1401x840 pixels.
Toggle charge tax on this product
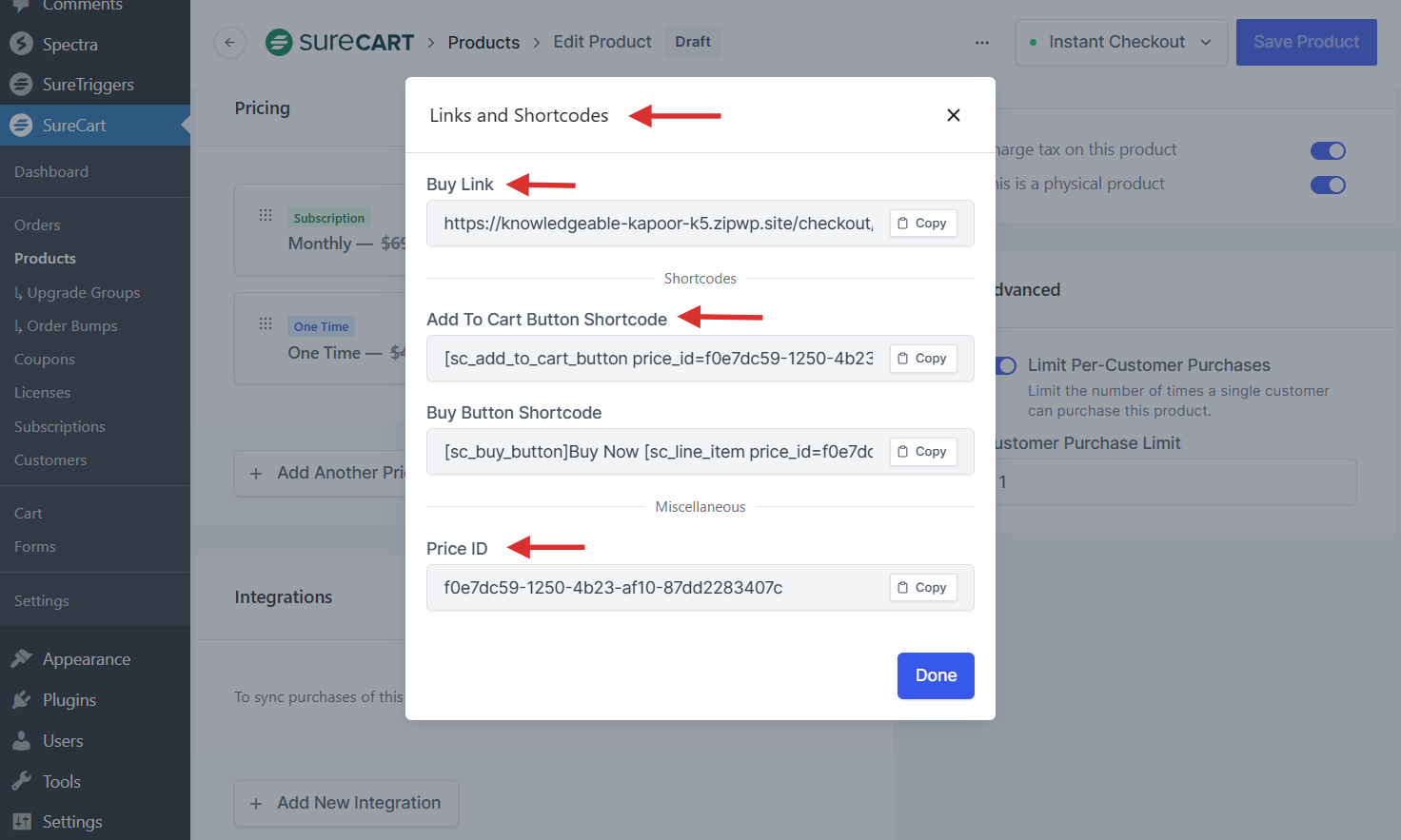pyautogui.click(x=1327, y=150)
